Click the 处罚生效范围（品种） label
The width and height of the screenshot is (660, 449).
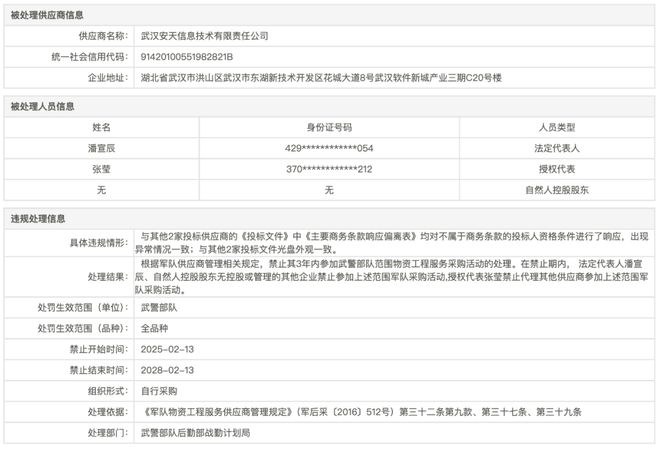pos(82,329)
